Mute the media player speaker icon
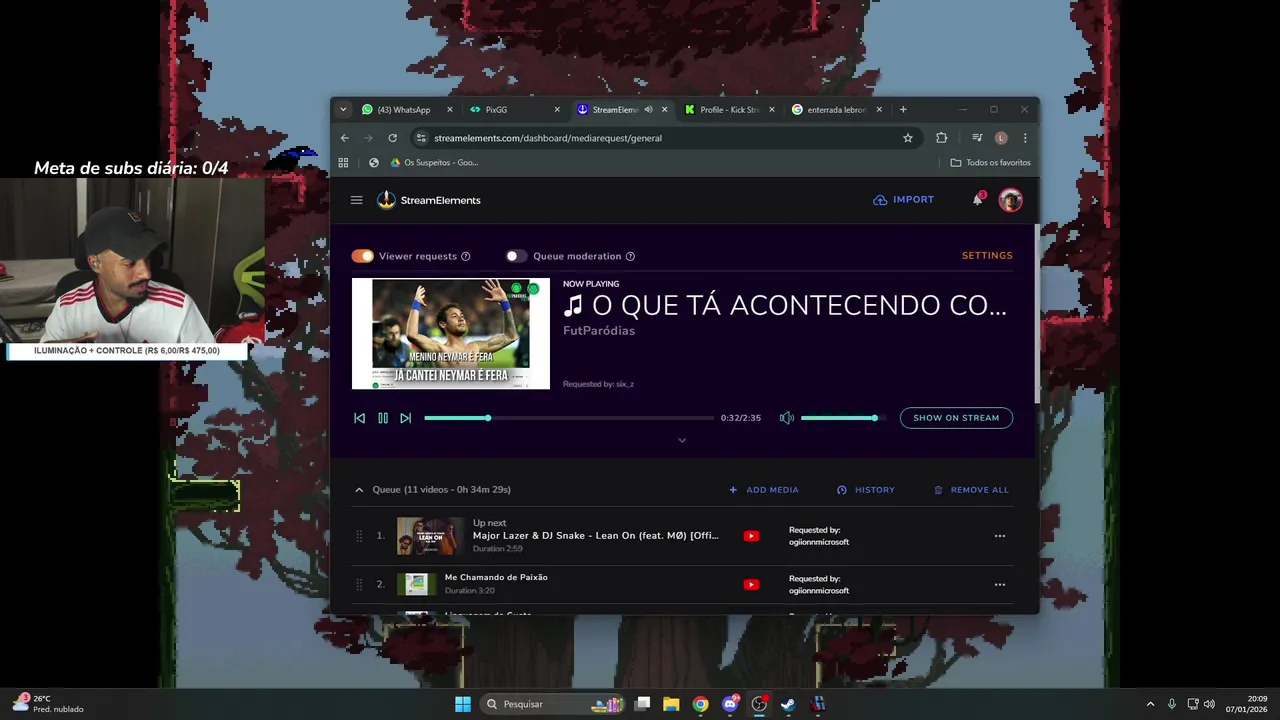This screenshot has width=1280, height=720. pos(787,418)
